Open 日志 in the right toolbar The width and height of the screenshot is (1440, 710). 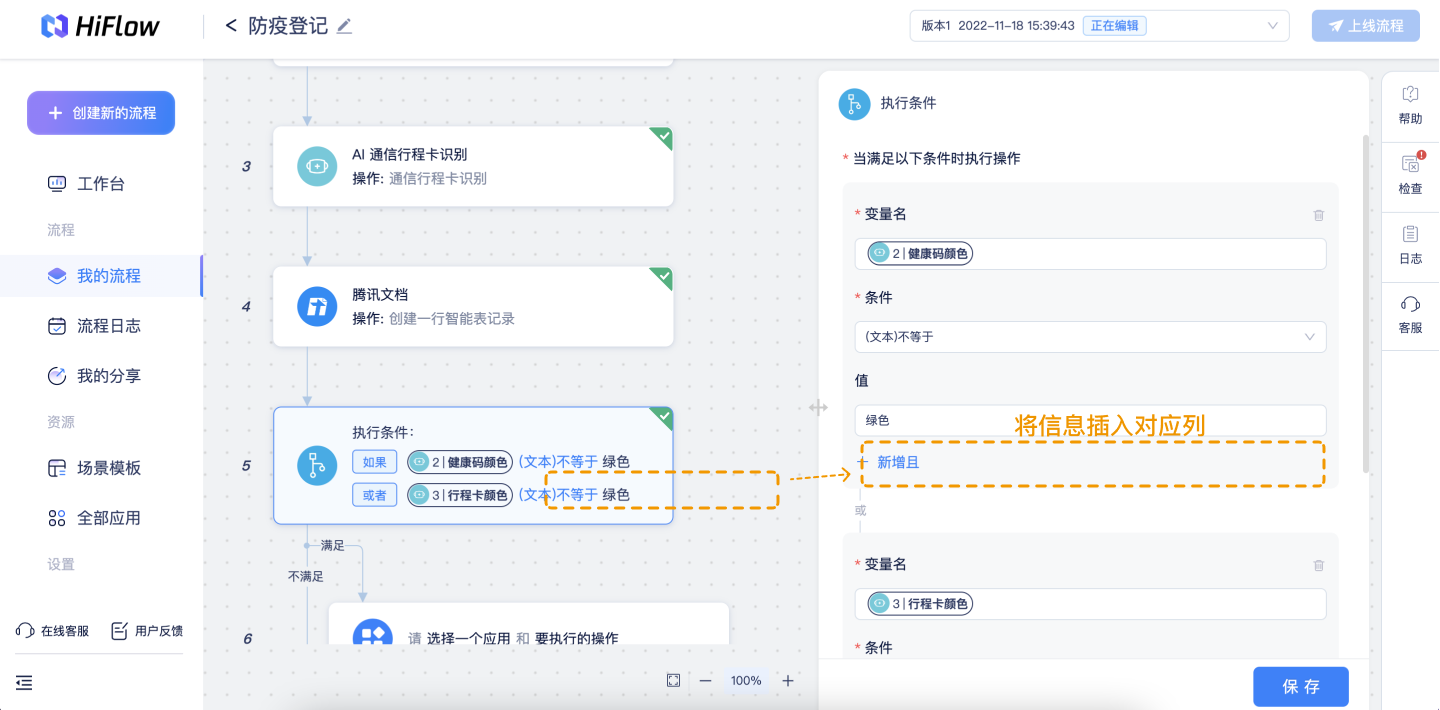click(1410, 245)
